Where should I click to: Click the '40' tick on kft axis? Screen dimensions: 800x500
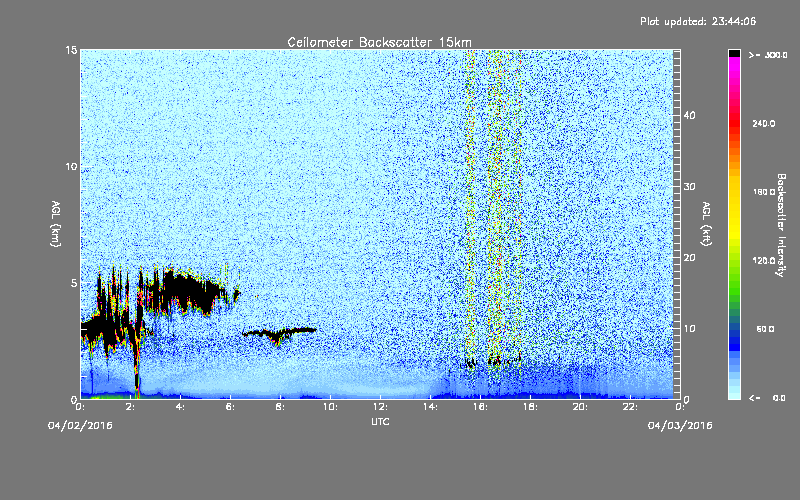(x=689, y=115)
